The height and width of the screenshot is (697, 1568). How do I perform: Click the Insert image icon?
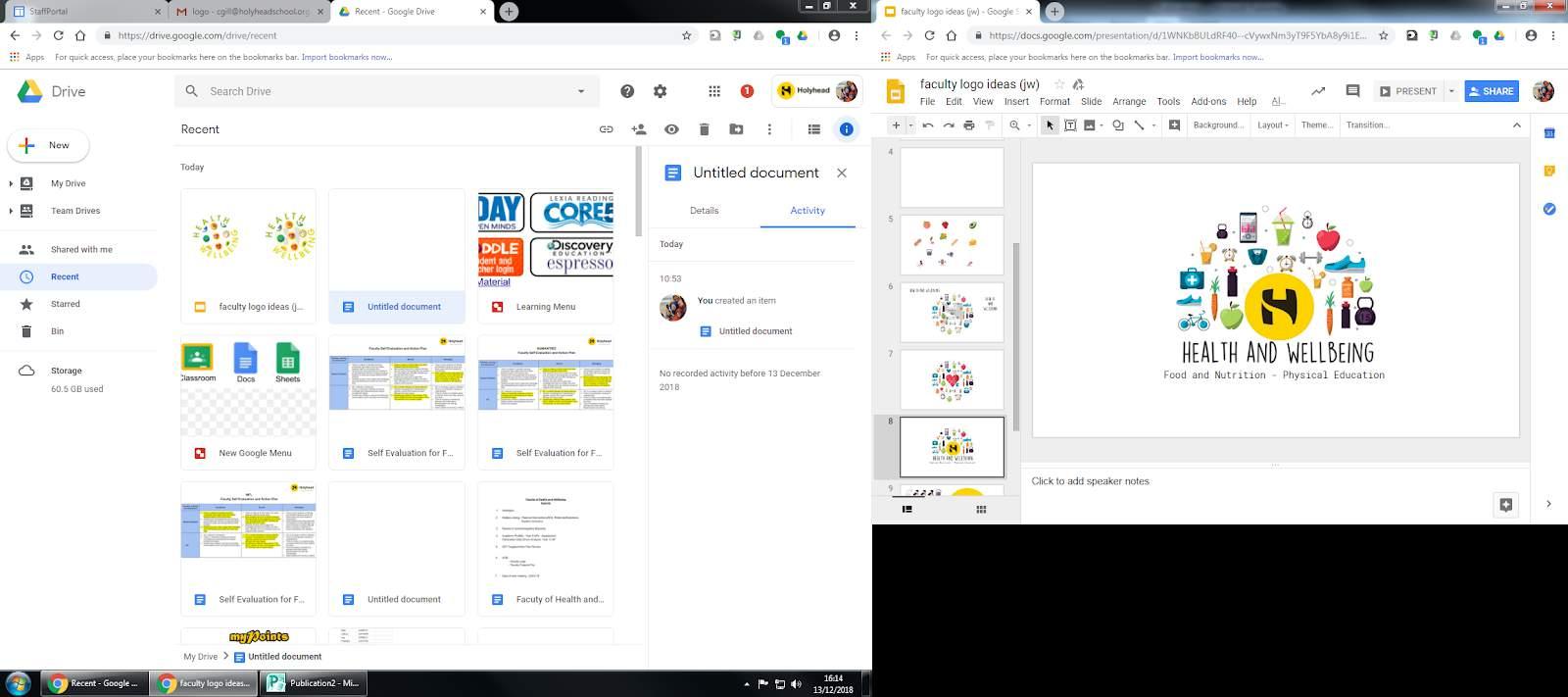point(1089,125)
